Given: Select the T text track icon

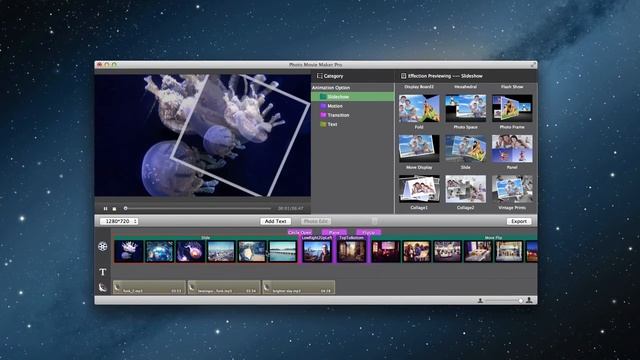Looking at the screenshot, I should click(103, 272).
